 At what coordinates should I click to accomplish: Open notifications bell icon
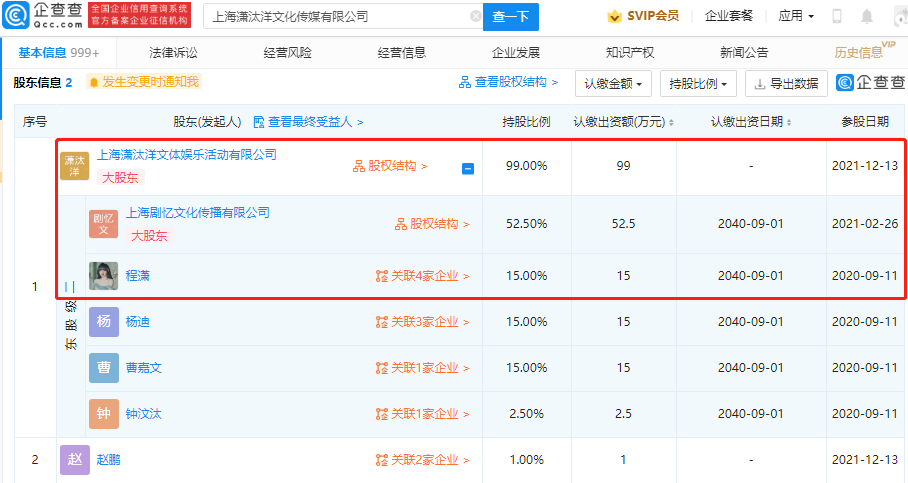click(866, 16)
